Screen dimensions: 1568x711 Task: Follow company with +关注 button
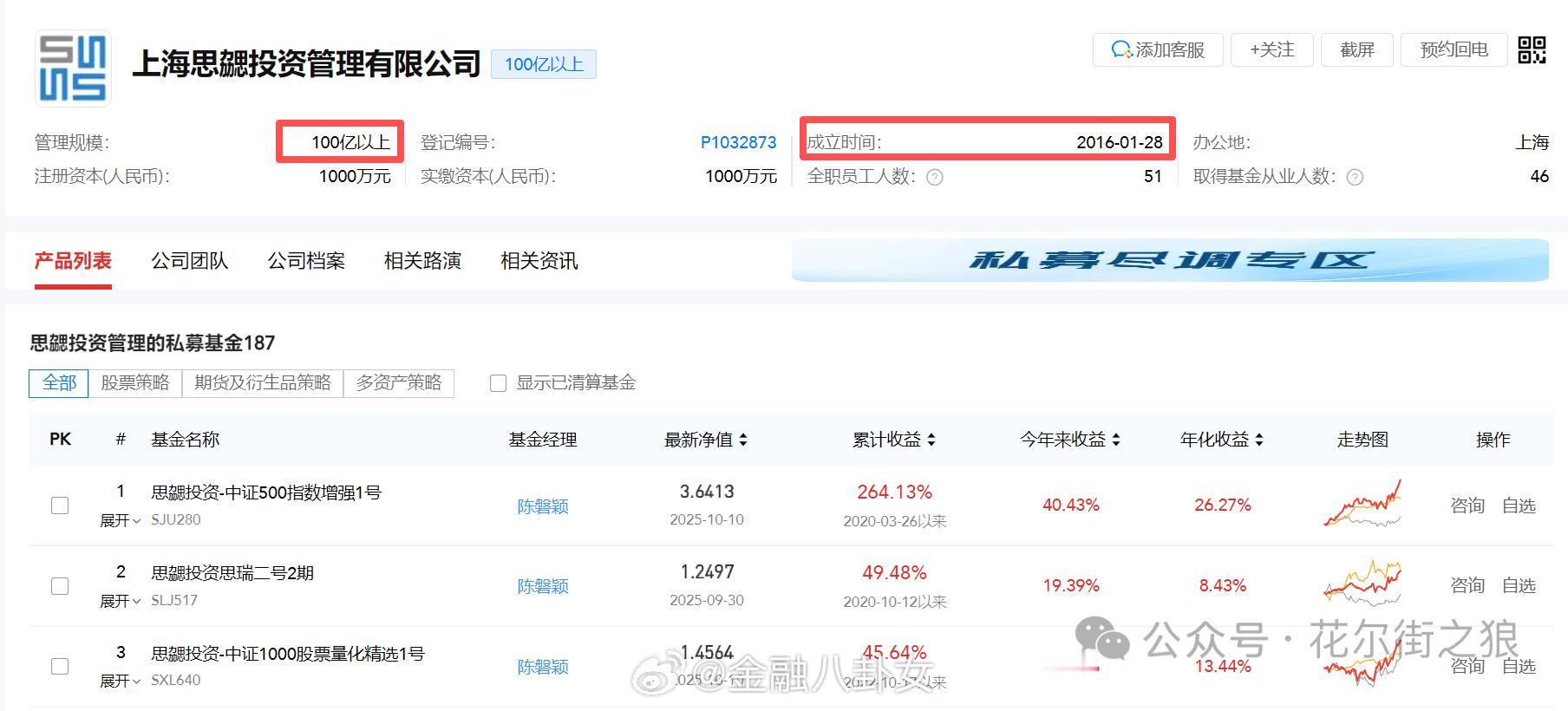(1272, 50)
